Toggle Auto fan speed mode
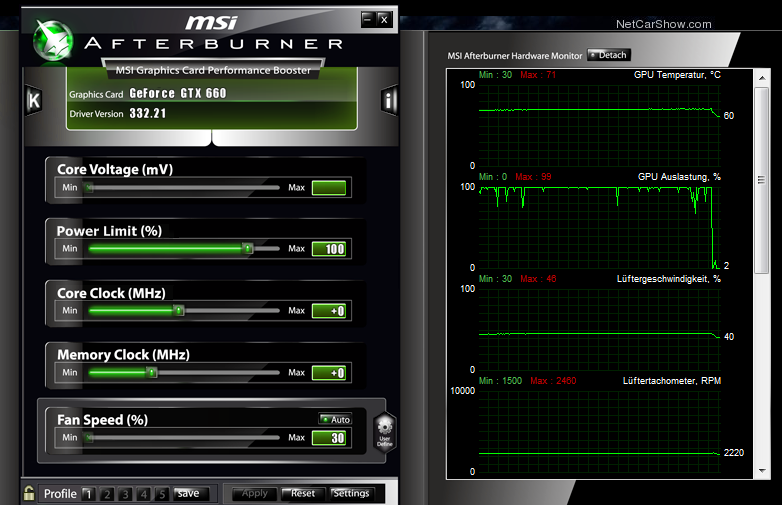 coord(335,419)
